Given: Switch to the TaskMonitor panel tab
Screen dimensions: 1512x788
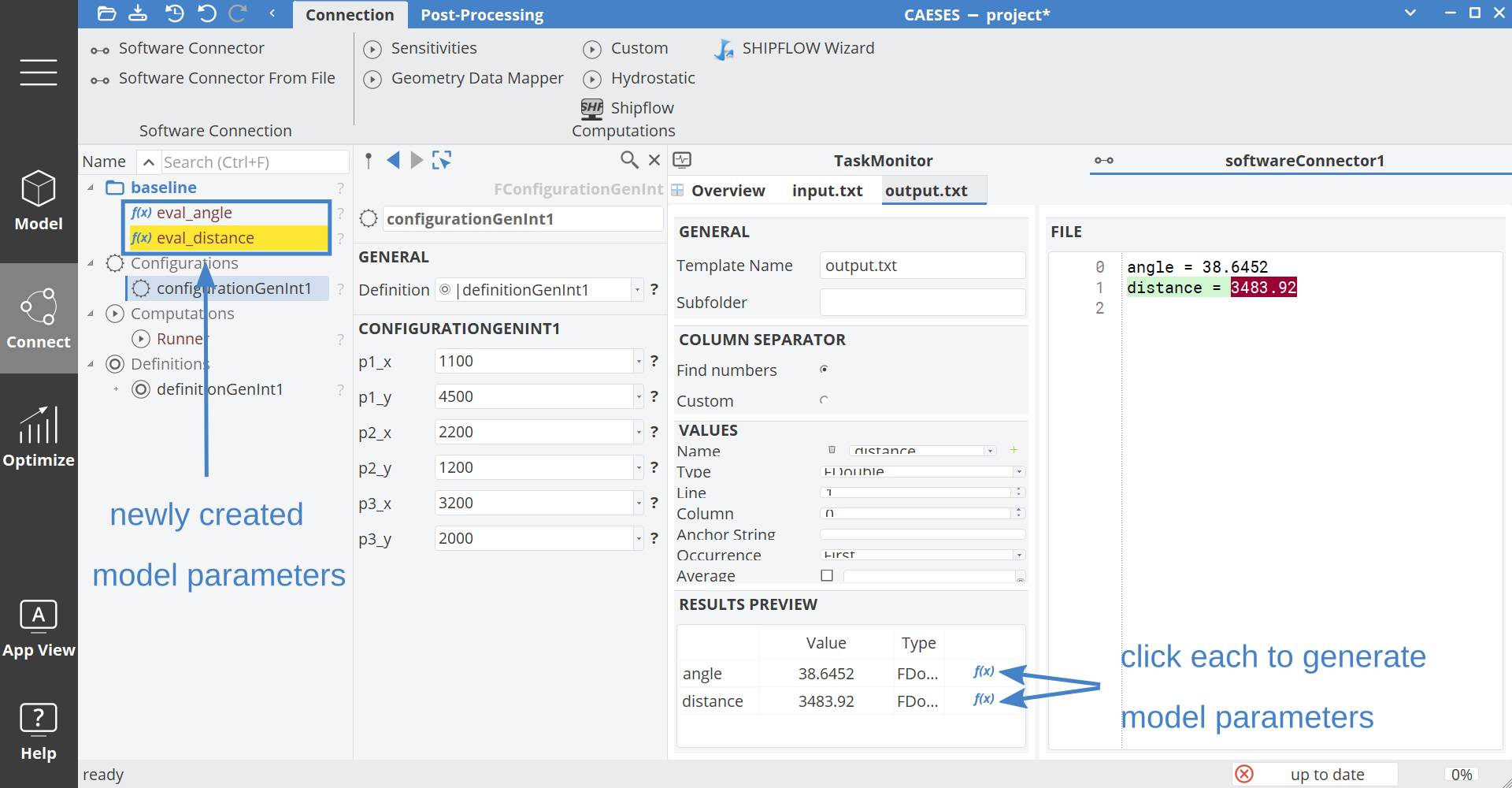Looking at the screenshot, I should [883, 161].
